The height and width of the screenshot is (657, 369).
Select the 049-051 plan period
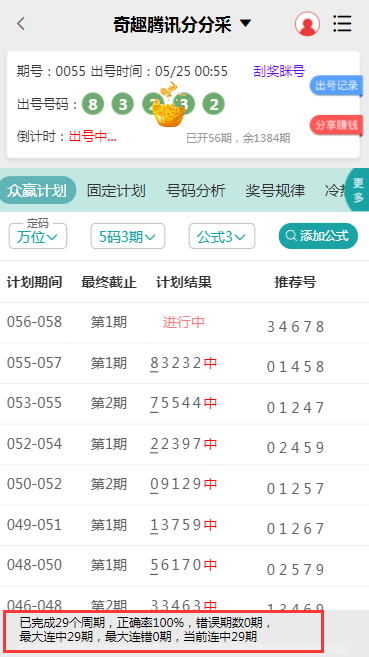tap(34, 525)
